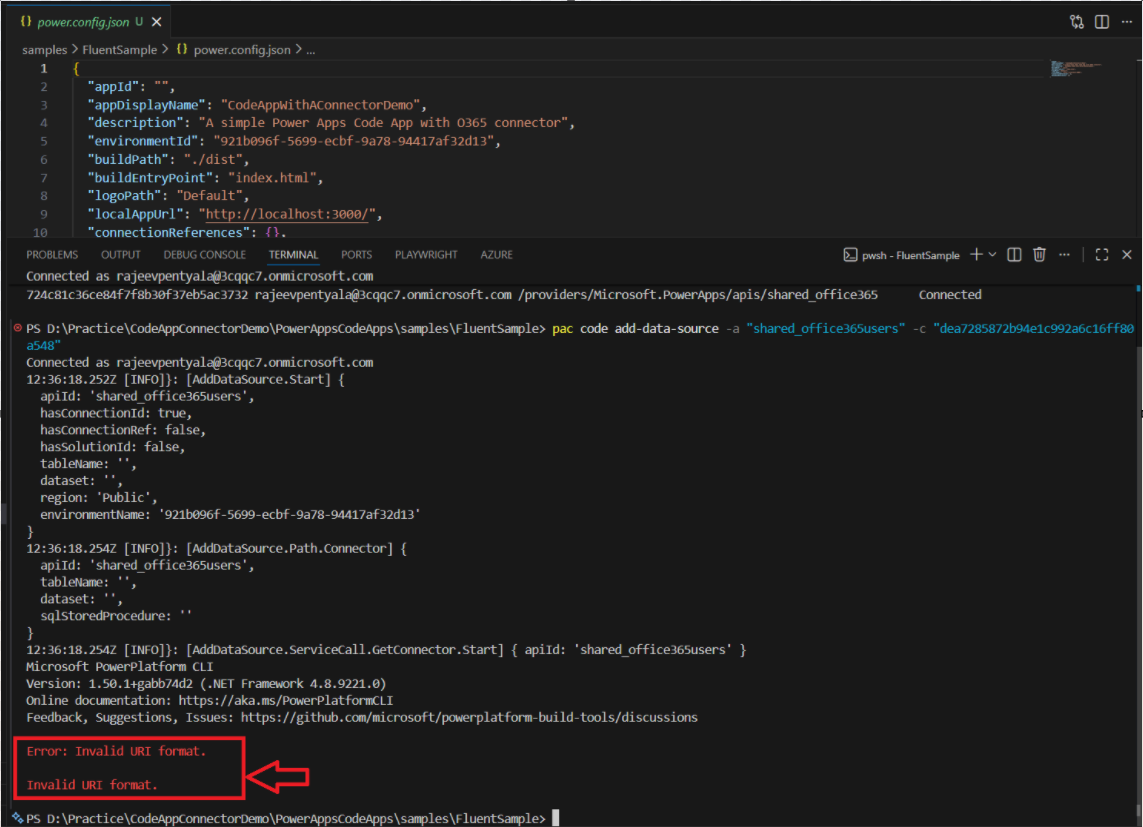1143x827 pixels.
Task: Split the terminal pane
Action: (1014, 255)
